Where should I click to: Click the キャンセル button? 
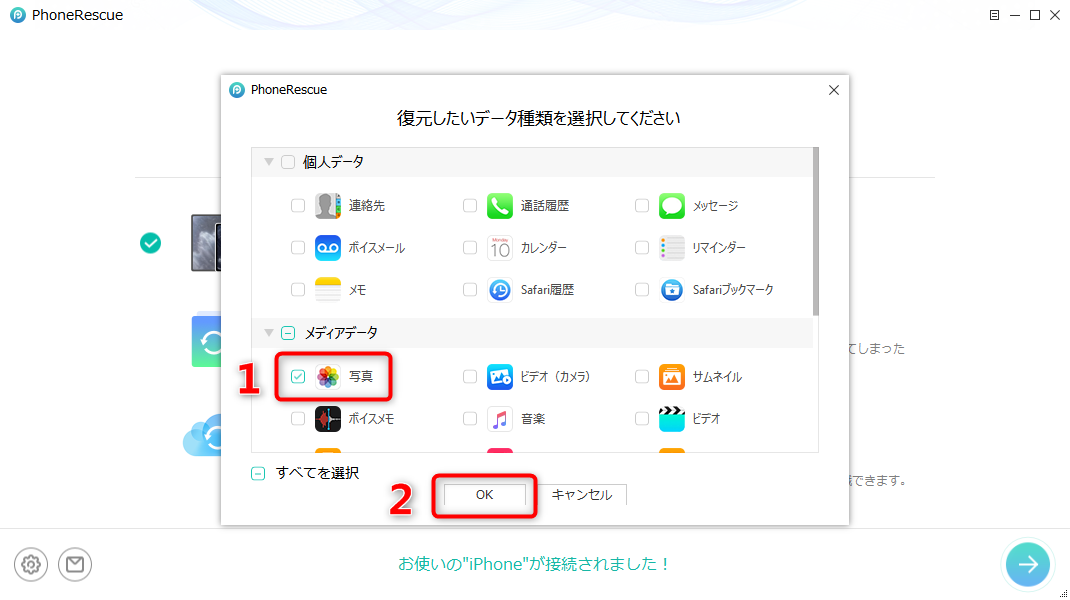click(x=582, y=495)
